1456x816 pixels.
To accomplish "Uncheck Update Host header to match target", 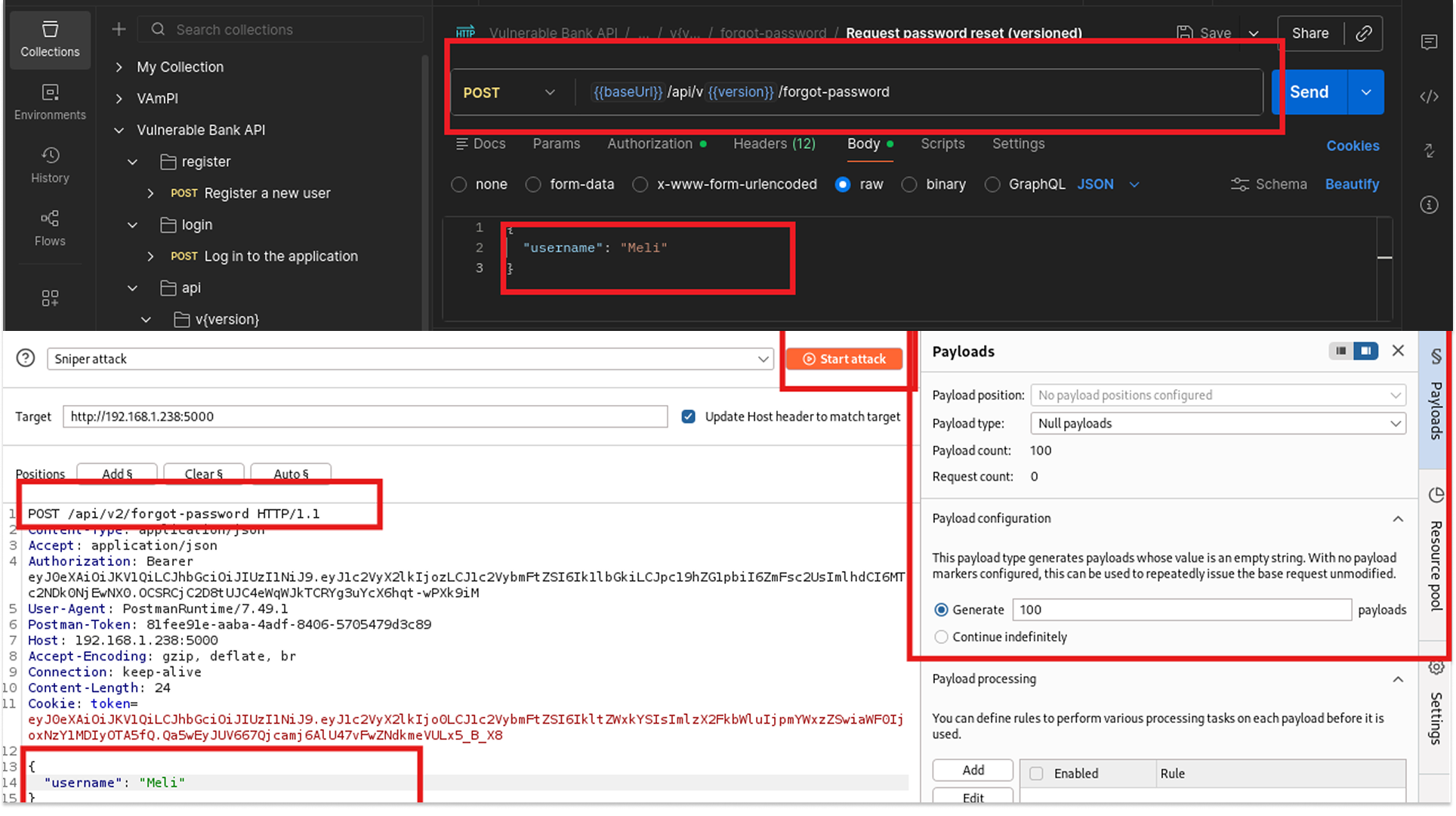I will tap(688, 416).
